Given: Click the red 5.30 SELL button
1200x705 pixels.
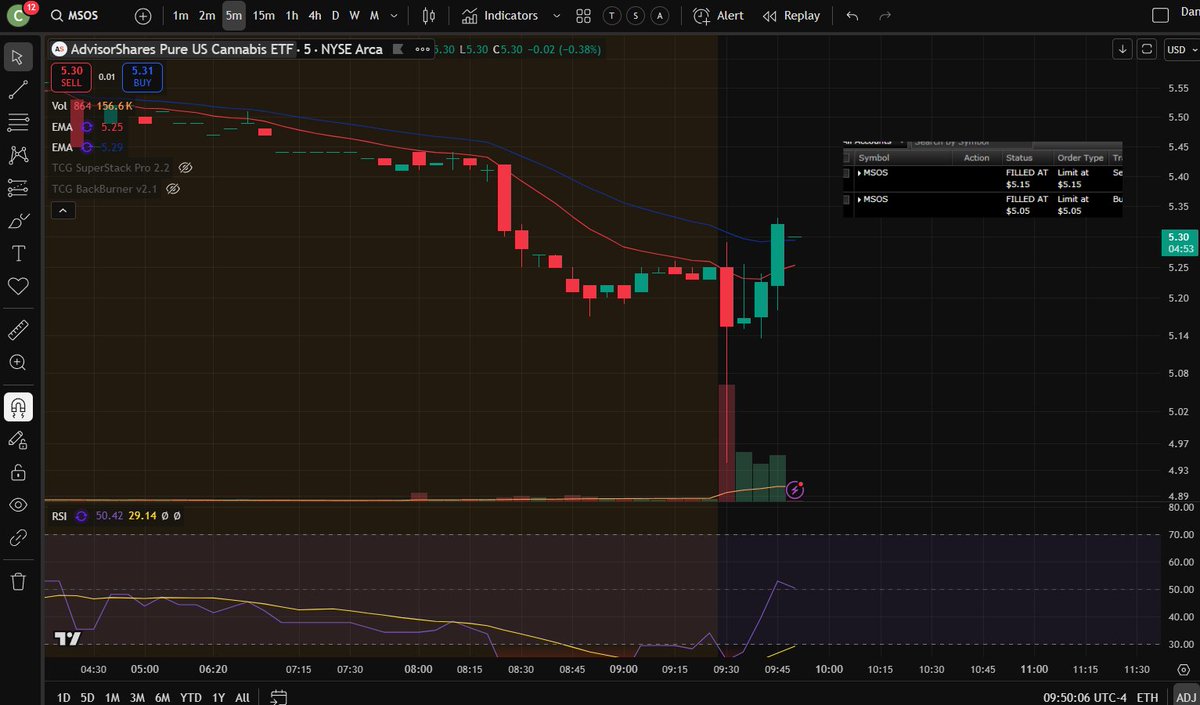Looking at the screenshot, I should point(71,76).
